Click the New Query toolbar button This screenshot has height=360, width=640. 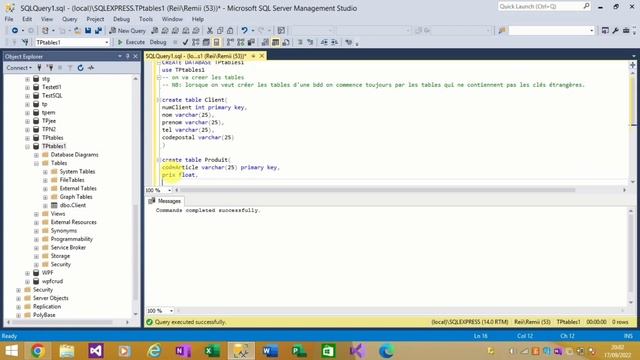pyautogui.click(x=127, y=31)
